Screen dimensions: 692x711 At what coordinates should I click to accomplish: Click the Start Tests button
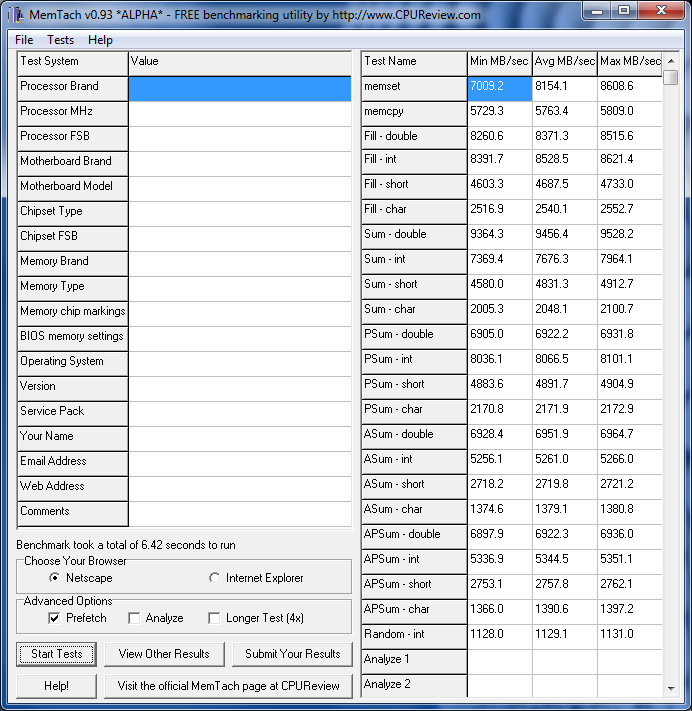[x=57, y=654]
